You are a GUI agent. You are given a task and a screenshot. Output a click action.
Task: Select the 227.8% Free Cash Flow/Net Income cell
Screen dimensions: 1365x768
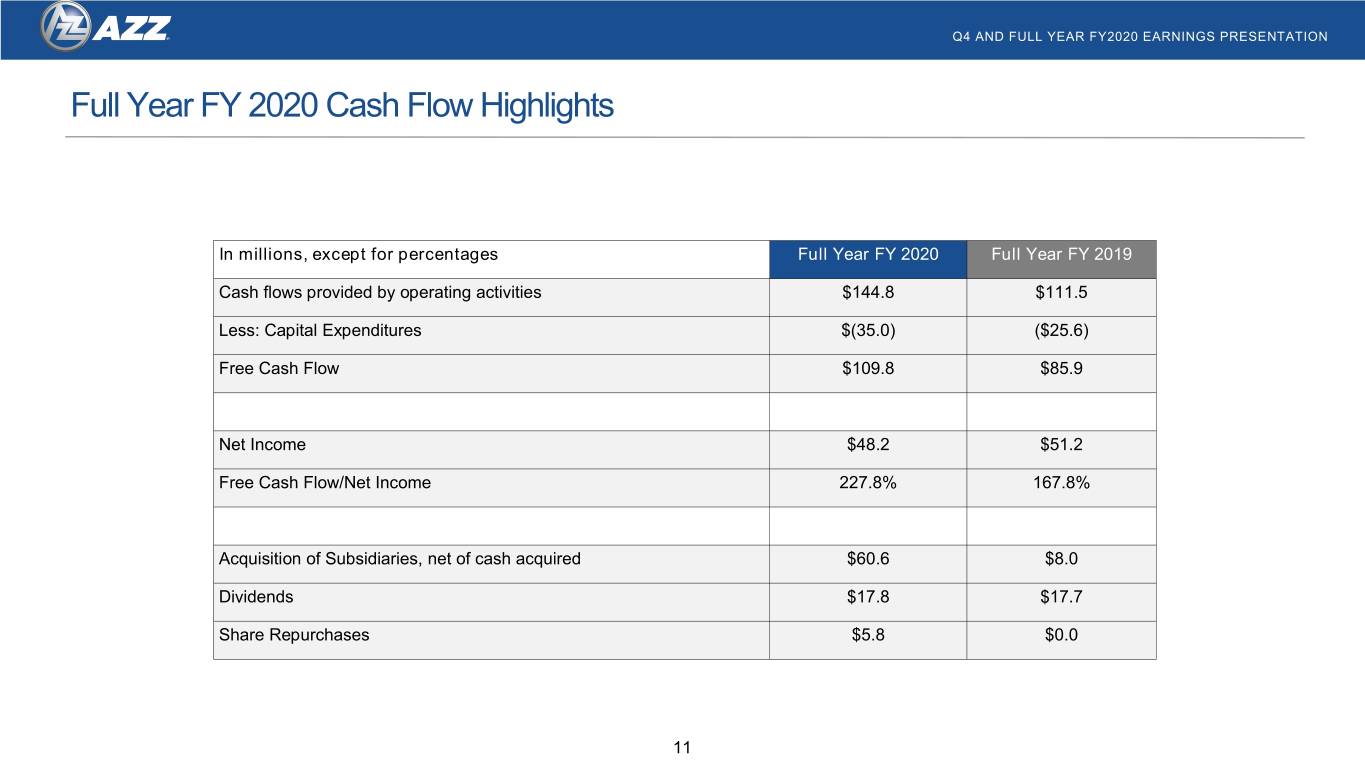coord(868,483)
